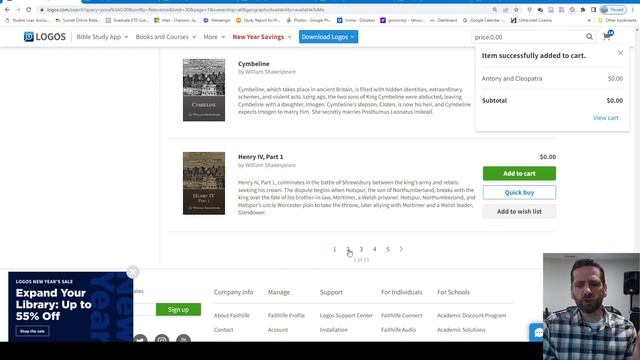This screenshot has height=360, width=640.
Task: Open Installation footer link
Action: point(333,330)
